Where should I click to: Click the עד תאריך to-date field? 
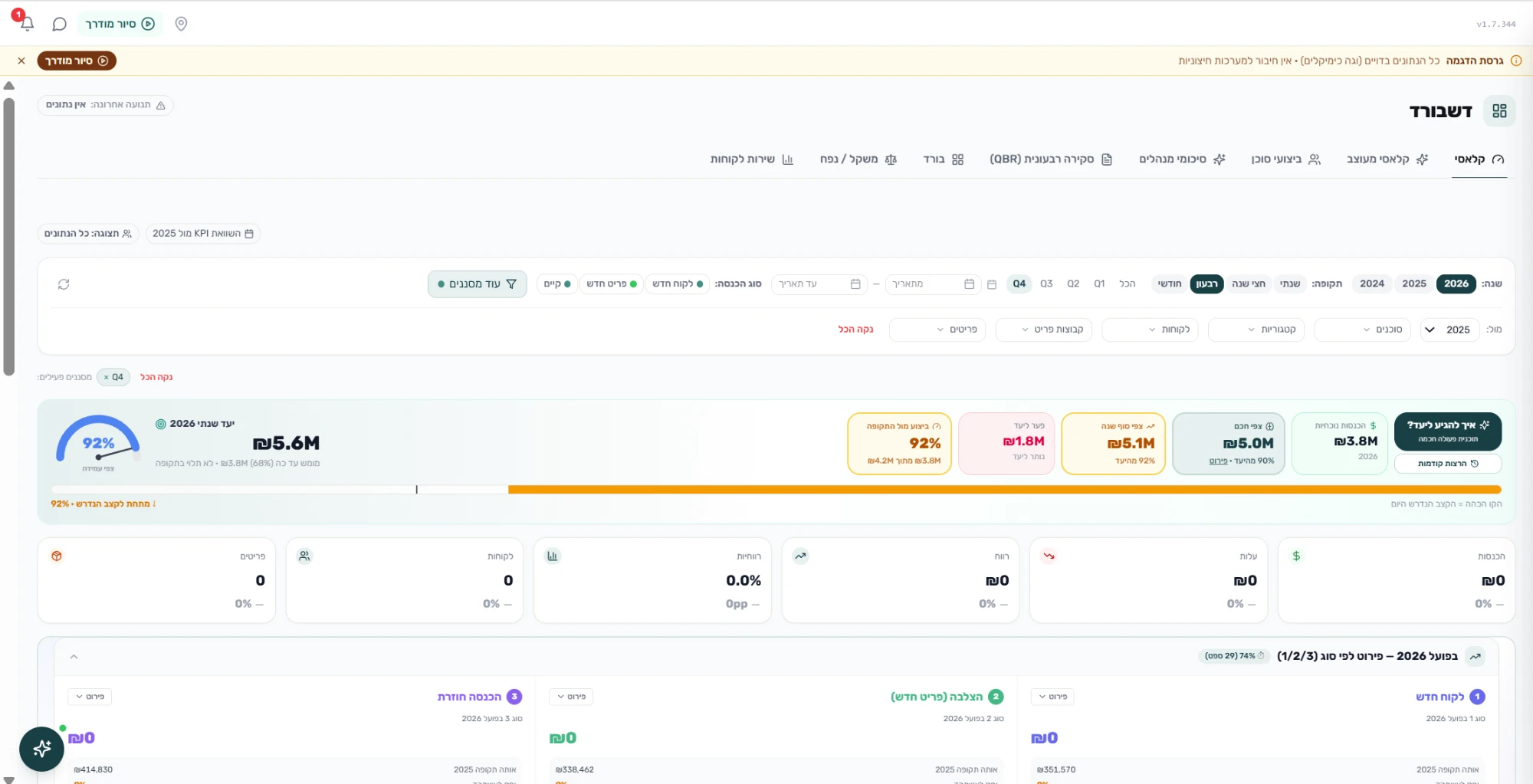coord(819,284)
